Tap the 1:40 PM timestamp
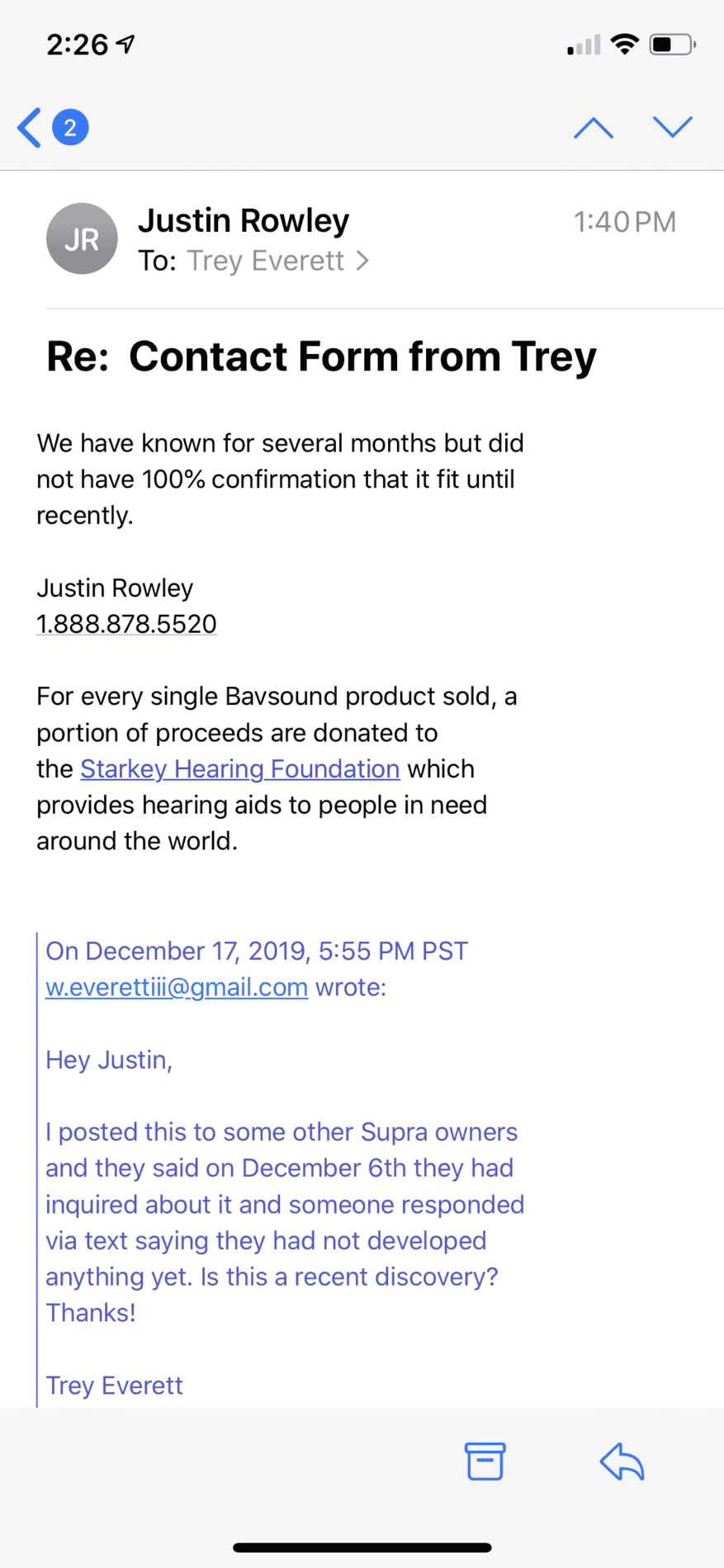 coord(625,222)
